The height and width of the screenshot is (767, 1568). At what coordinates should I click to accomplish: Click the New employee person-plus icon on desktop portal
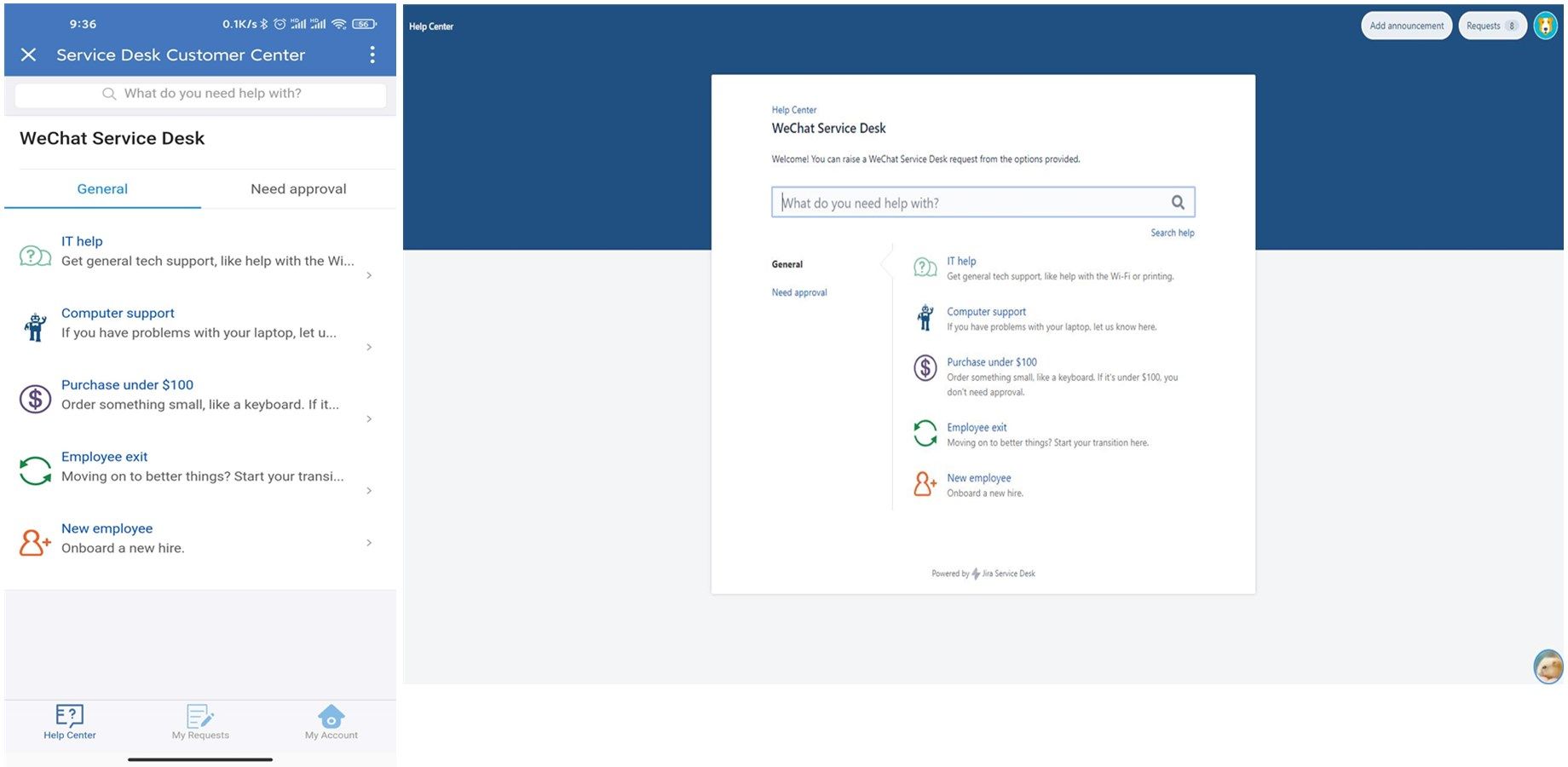[925, 484]
